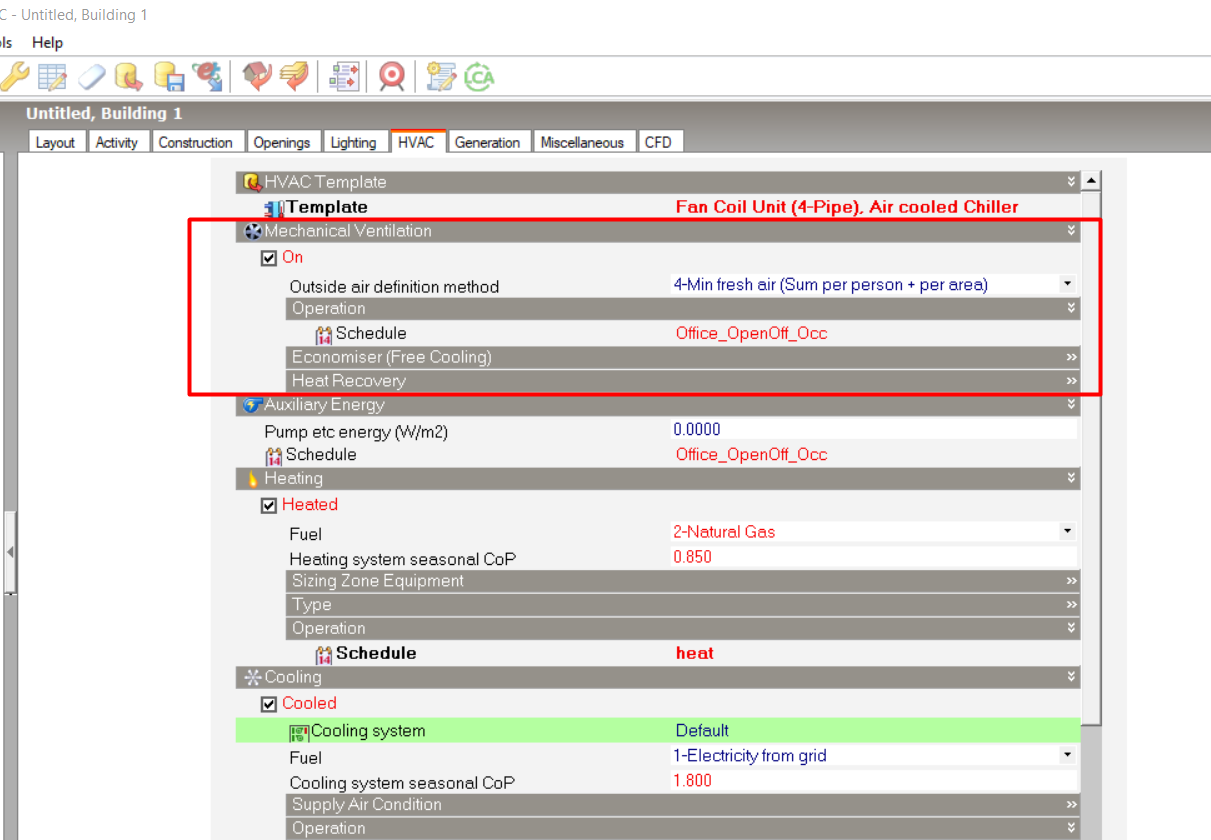Open the Heating Fuel dropdown

[x=1067, y=532]
